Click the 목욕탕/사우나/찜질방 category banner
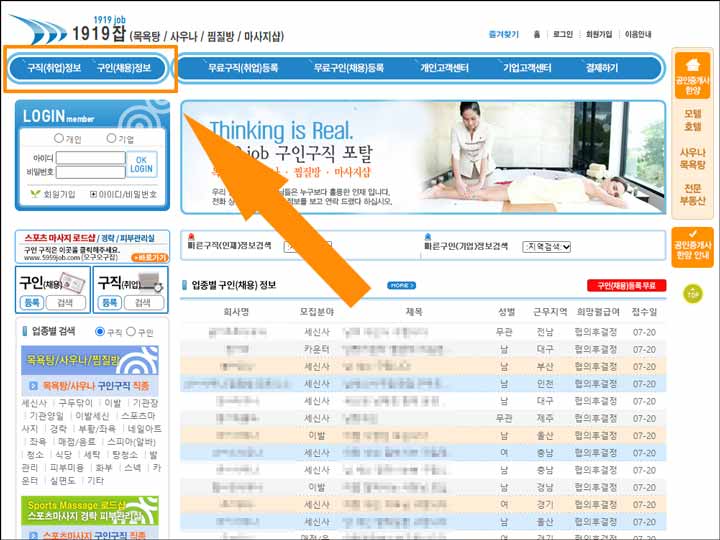This screenshot has height=540, width=720. (90, 360)
